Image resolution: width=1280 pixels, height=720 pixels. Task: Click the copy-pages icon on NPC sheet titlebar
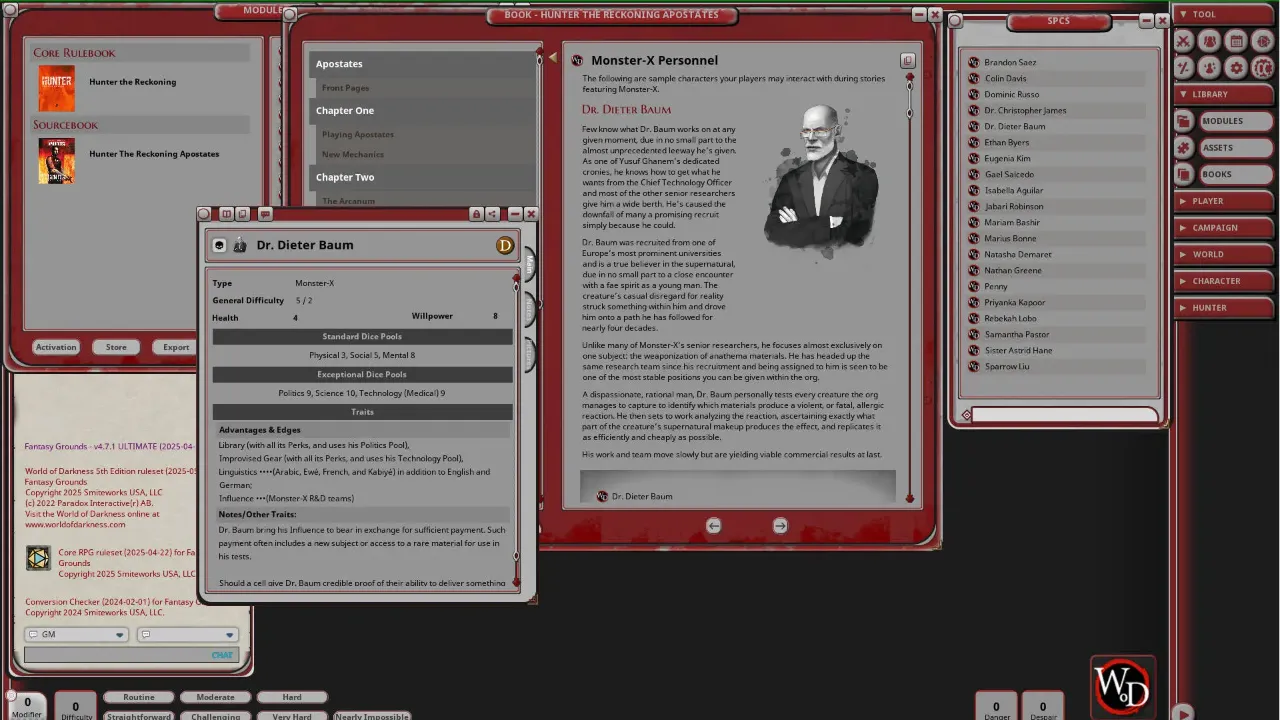[x=242, y=214]
